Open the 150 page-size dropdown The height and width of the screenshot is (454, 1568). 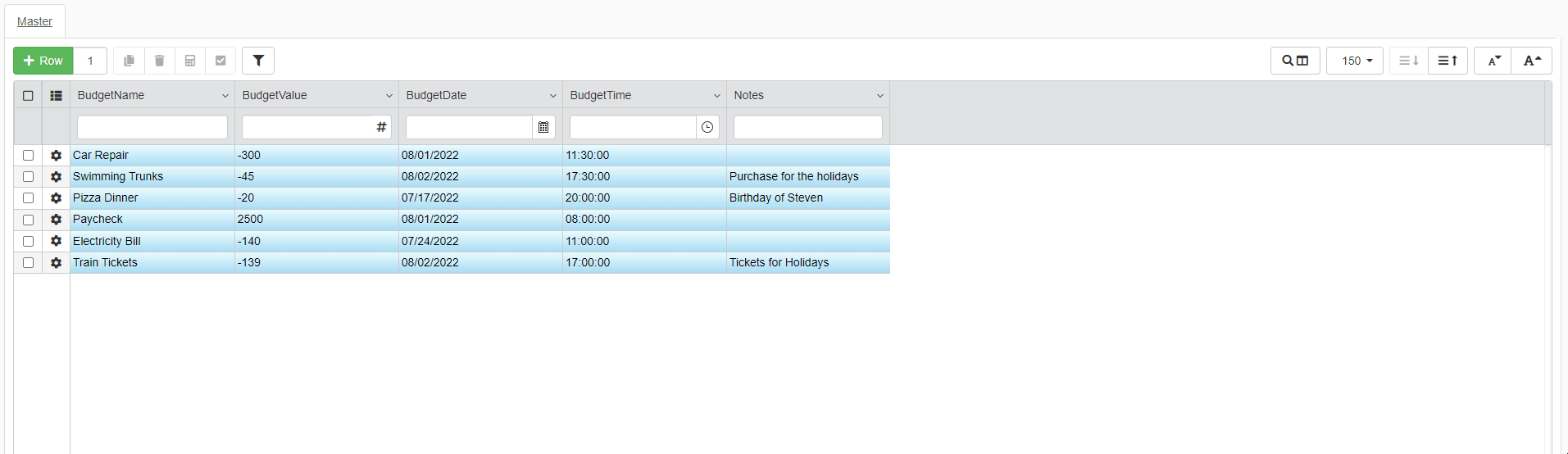point(1355,61)
